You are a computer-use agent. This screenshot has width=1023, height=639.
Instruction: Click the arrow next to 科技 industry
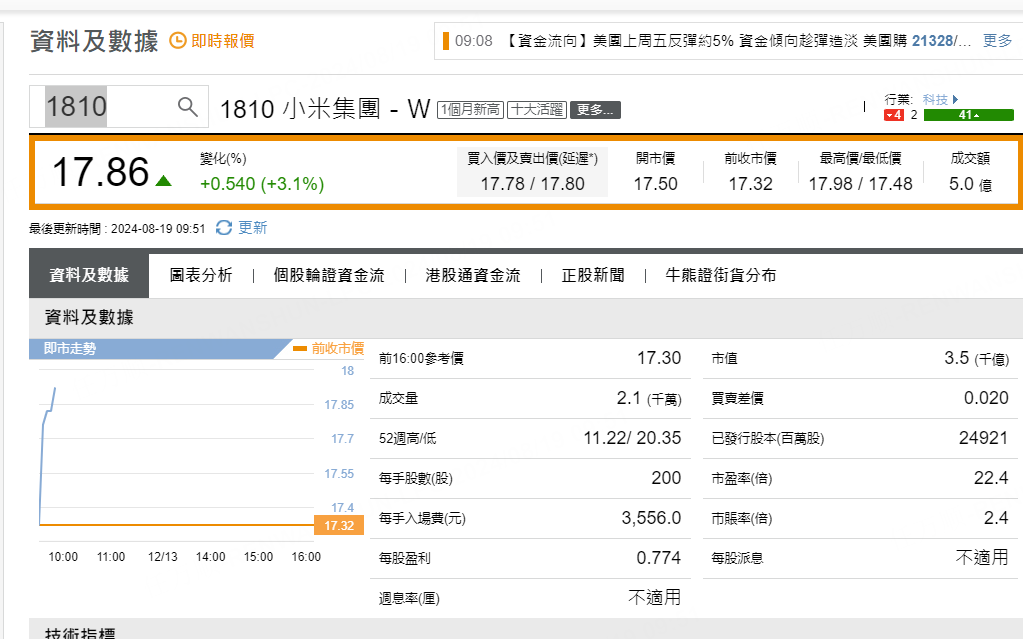click(955, 99)
